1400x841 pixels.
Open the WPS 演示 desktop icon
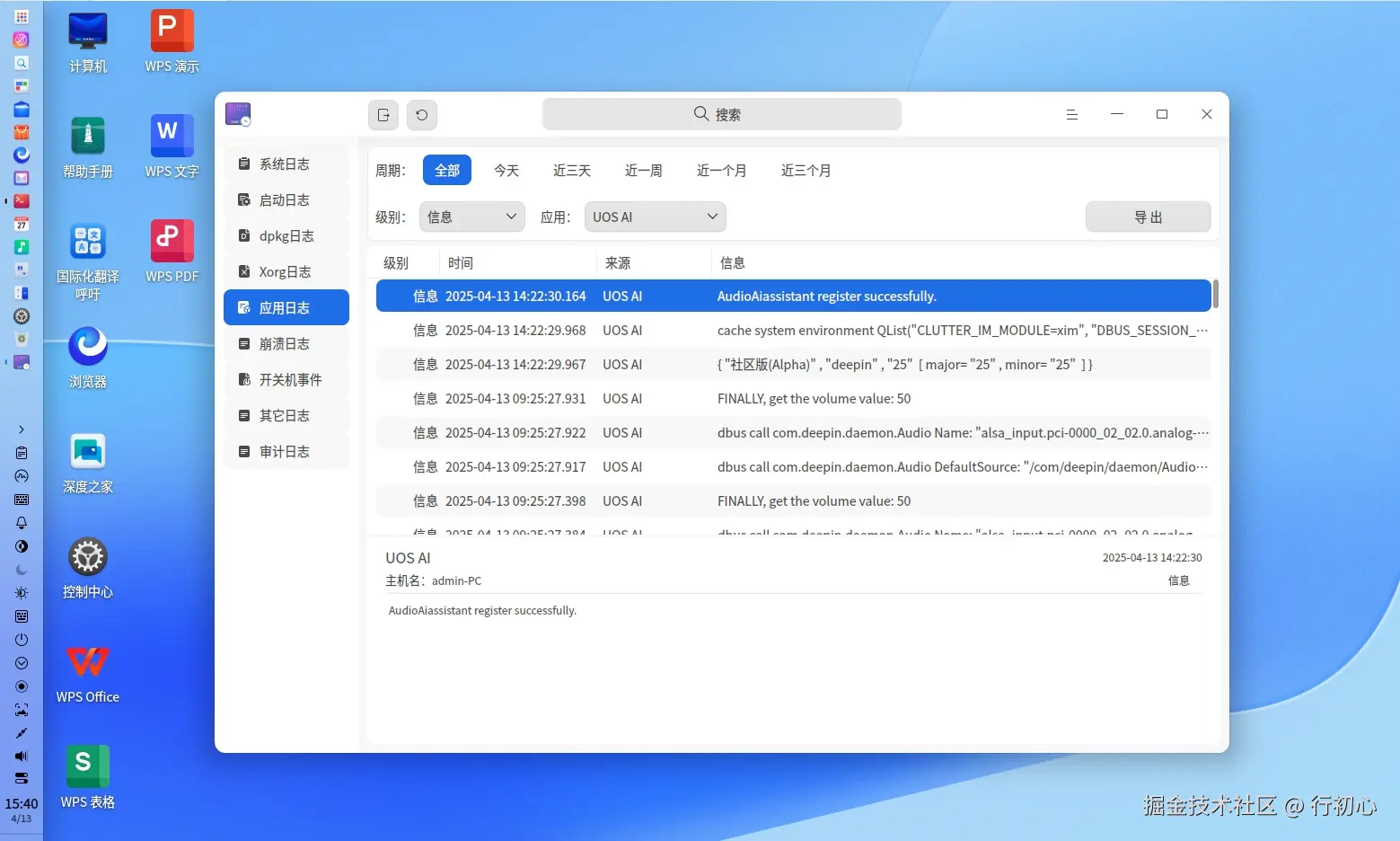pyautogui.click(x=172, y=43)
